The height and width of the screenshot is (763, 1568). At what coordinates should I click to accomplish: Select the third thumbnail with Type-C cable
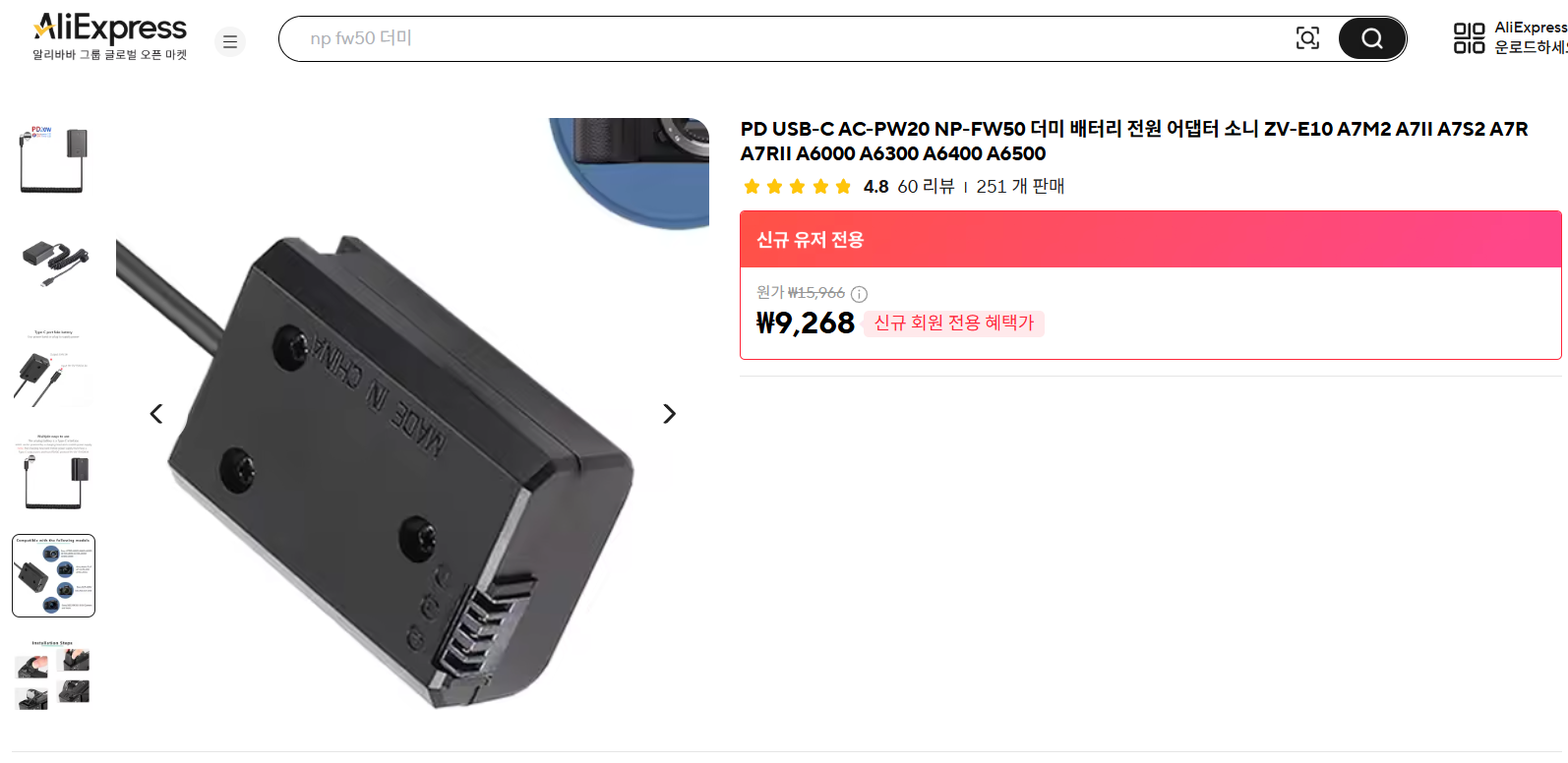coord(54,369)
